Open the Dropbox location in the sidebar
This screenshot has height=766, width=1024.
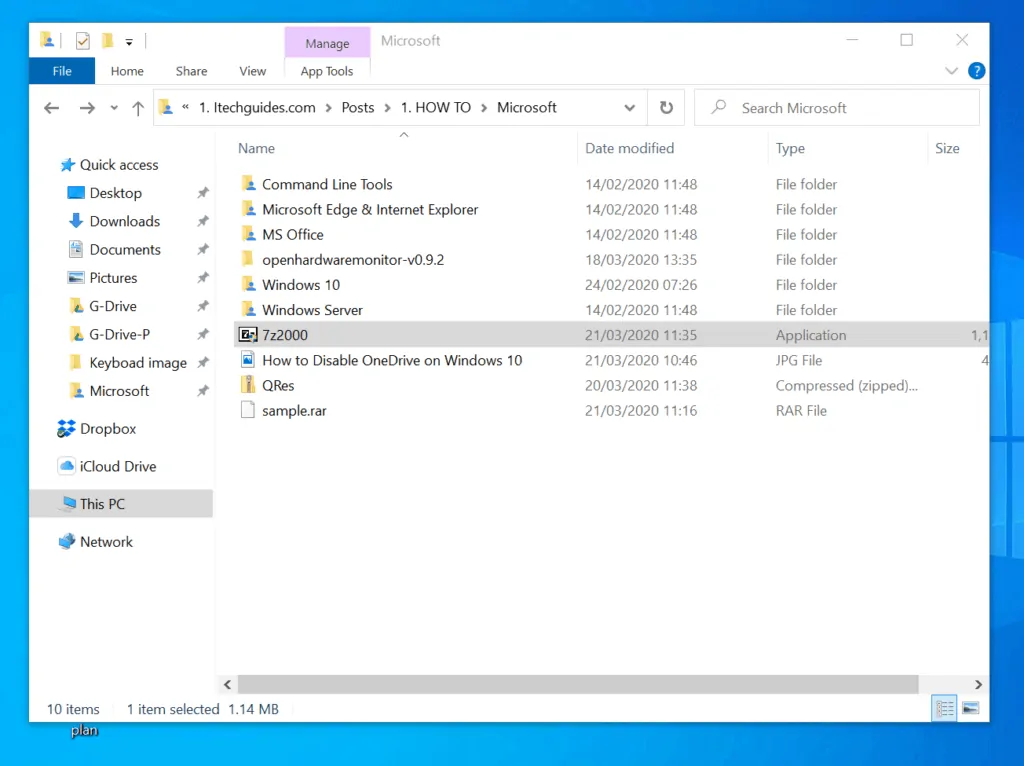coord(106,428)
